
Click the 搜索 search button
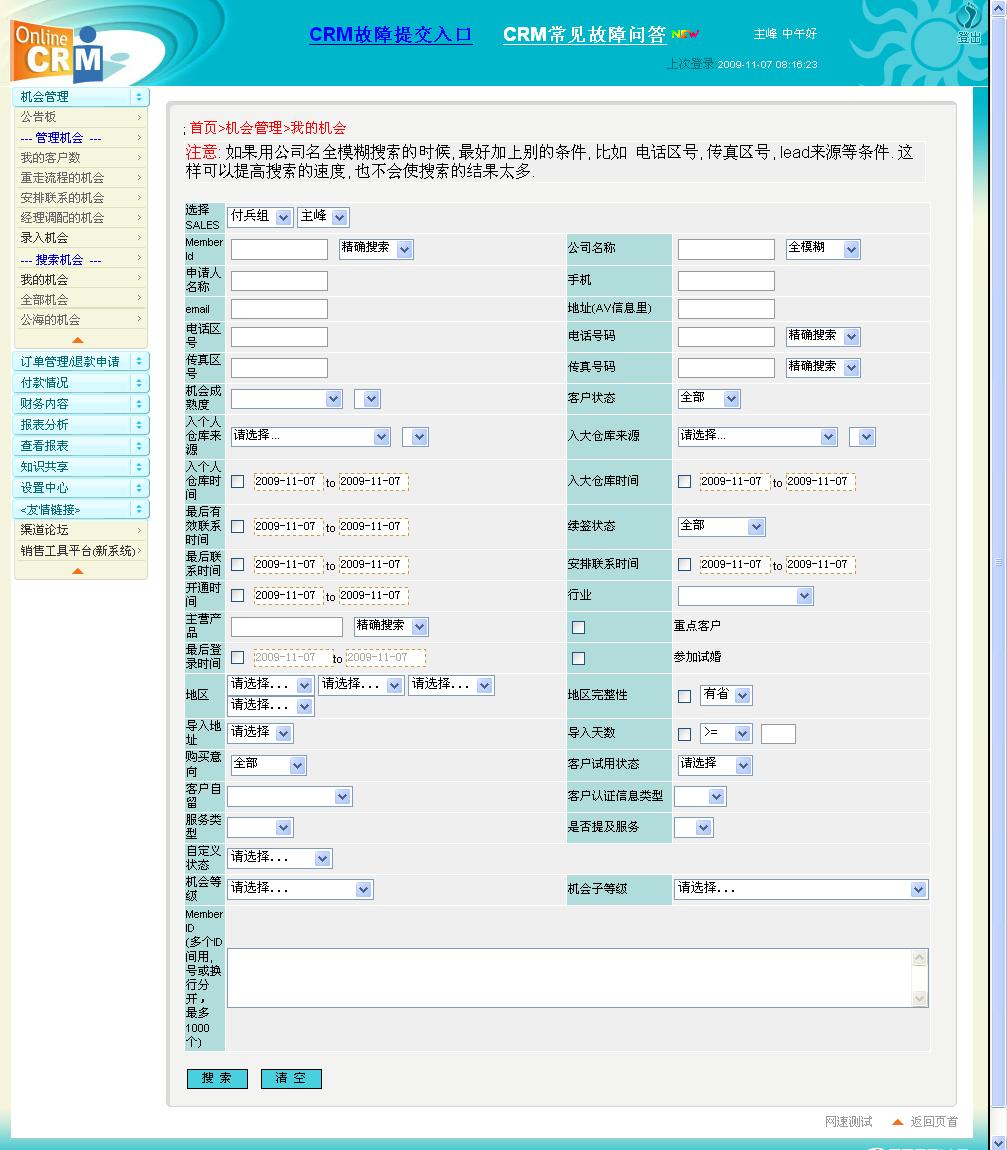(217, 1078)
